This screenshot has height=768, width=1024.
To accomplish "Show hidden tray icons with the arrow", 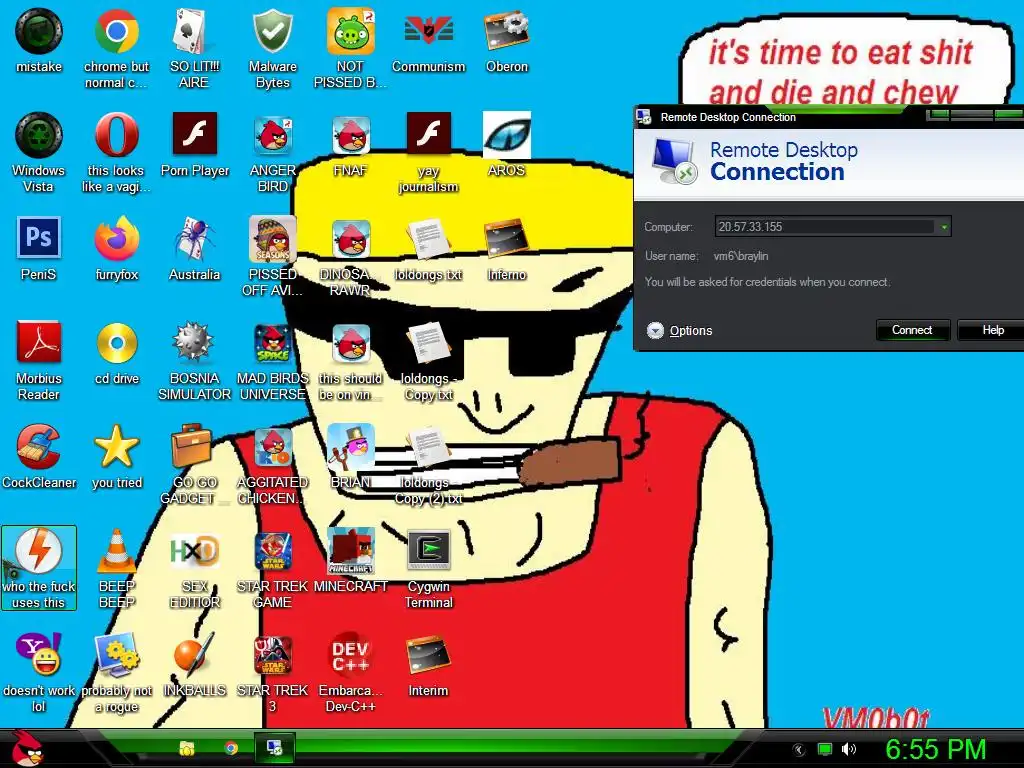I will [799, 750].
